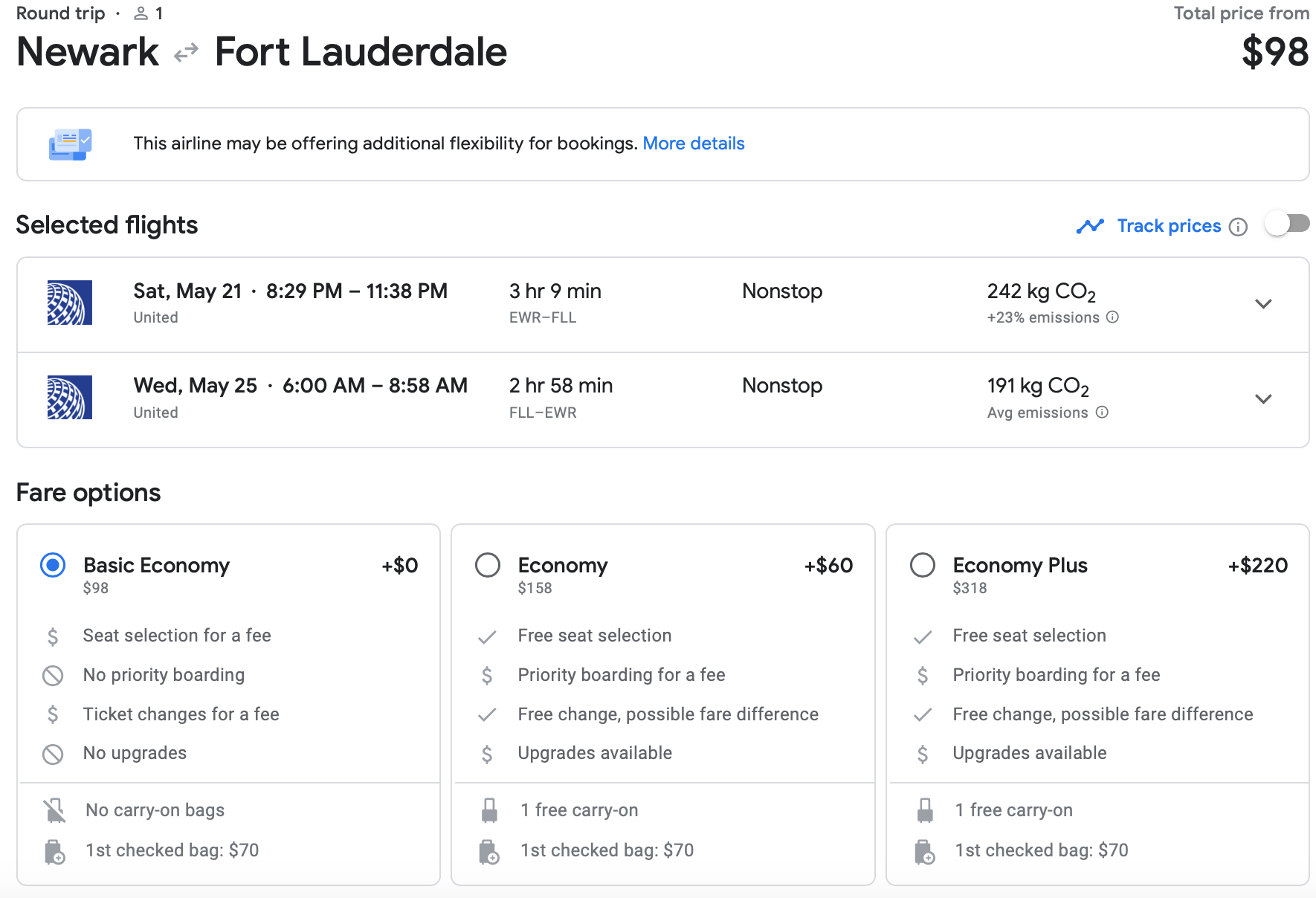
Task: Click the passenger count person icon
Action: point(141,13)
